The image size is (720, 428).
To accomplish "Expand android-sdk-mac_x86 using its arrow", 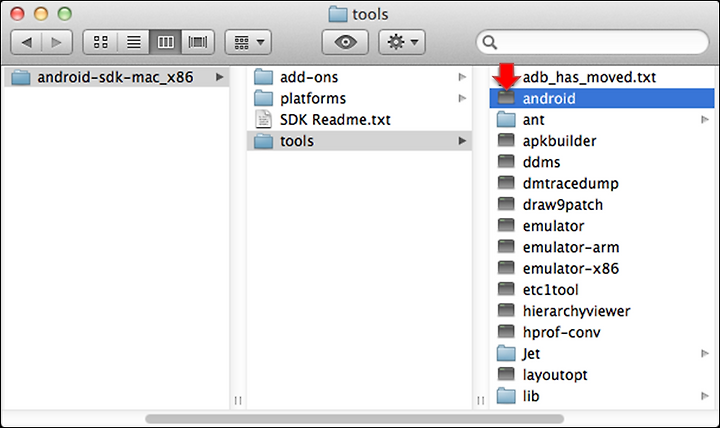I will pos(219,77).
